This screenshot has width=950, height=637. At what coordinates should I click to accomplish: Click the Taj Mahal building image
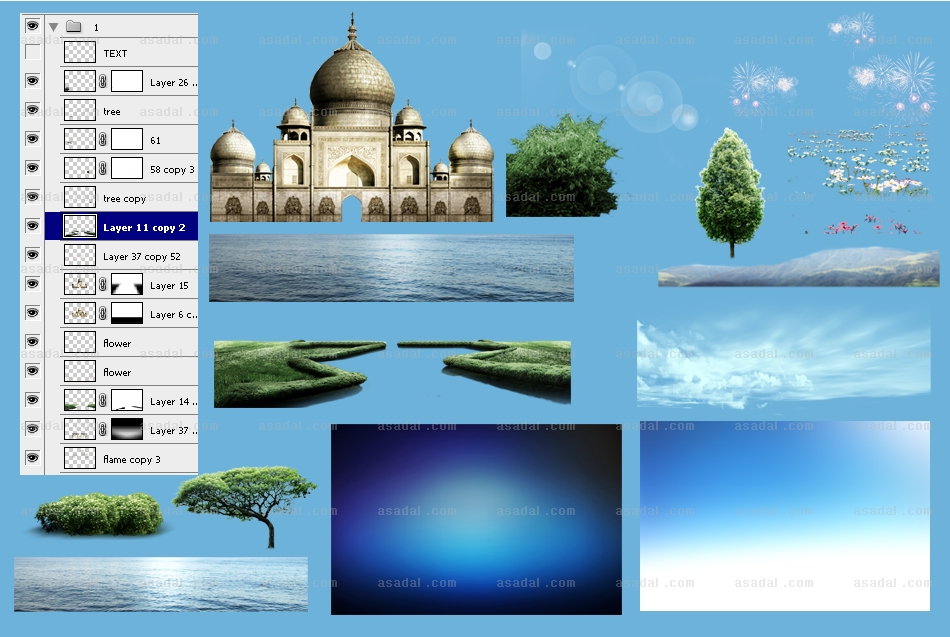click(x=351, y=140)
